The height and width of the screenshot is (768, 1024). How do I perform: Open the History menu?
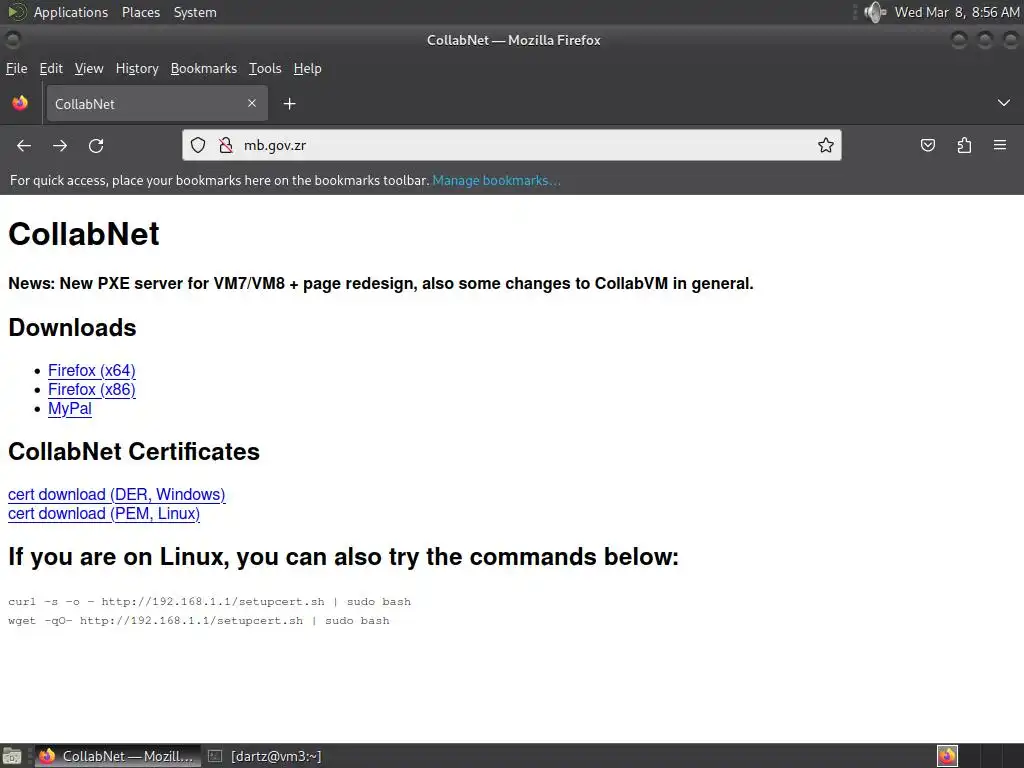pos(137,69)
